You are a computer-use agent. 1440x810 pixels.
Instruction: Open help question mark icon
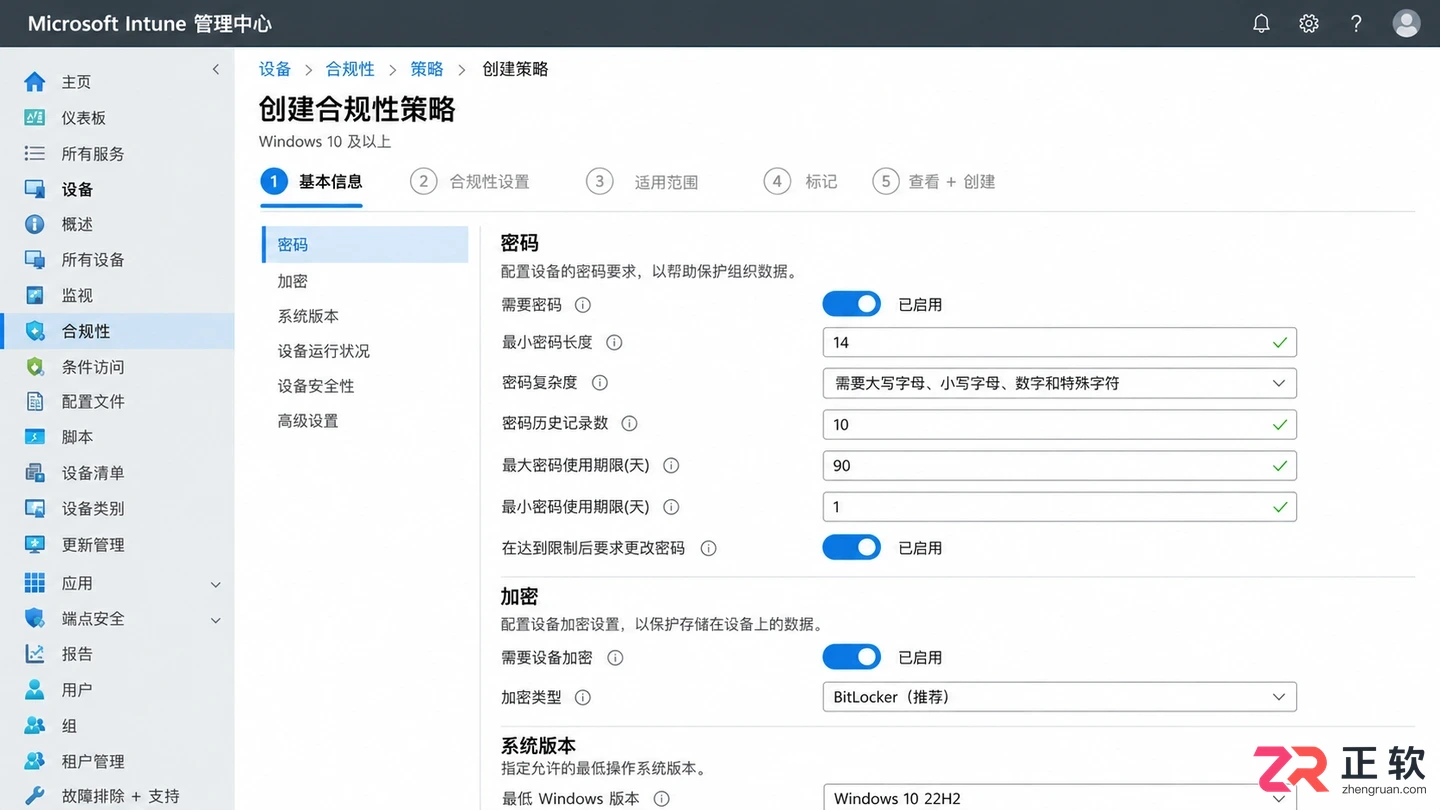coord(1356,23)
